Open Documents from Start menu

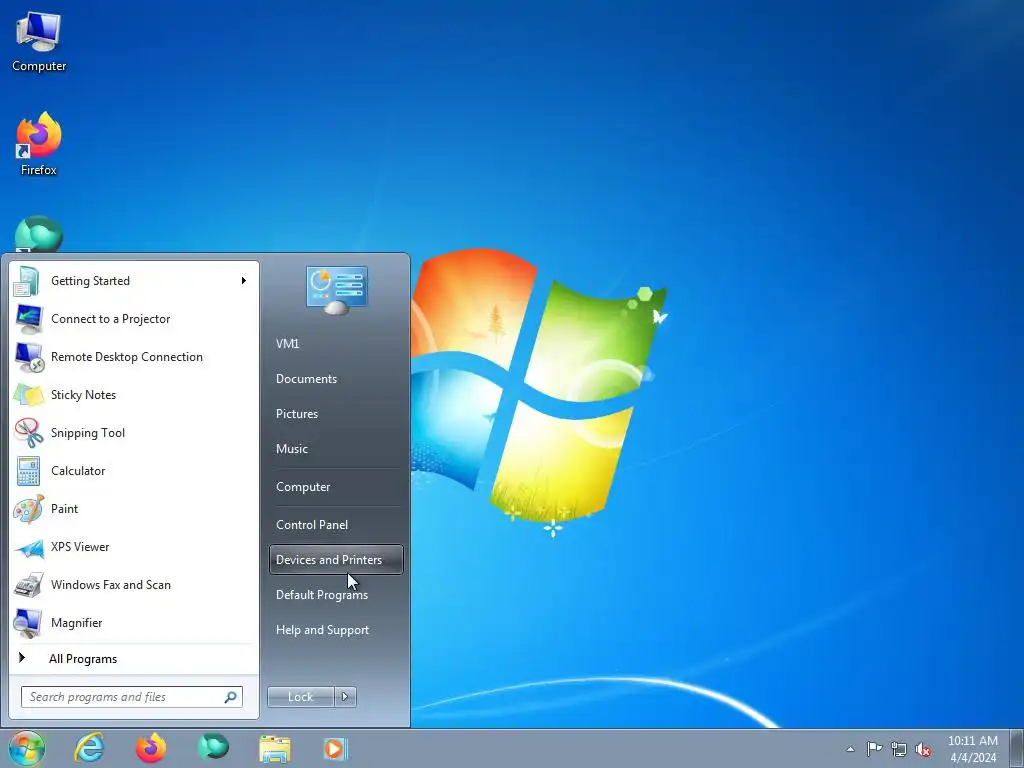[x=306, y=379]
